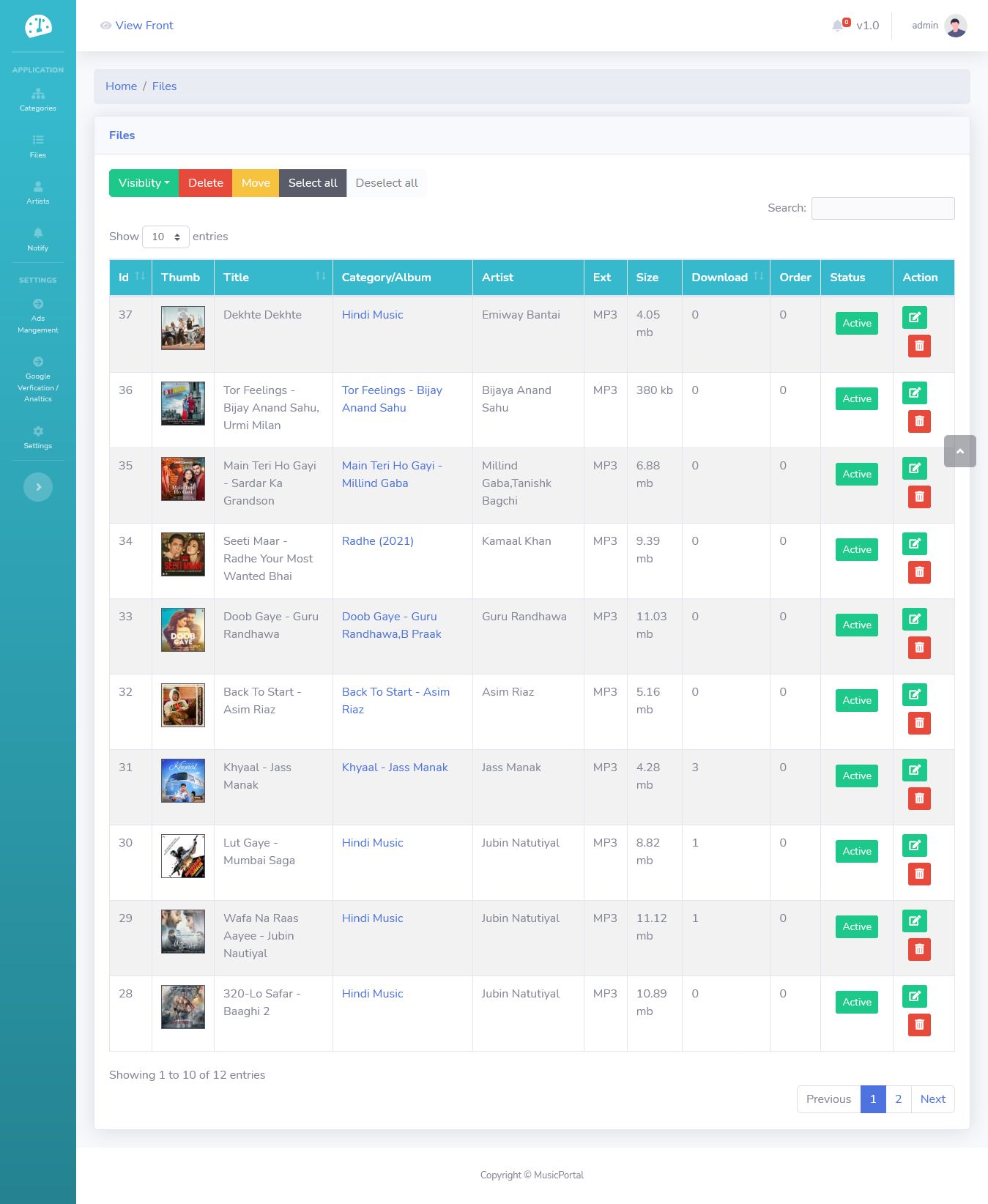The height and width of the screenshot is (1204, 988).
Task: Sort table by Title column
Action: [x=273, y=278]
